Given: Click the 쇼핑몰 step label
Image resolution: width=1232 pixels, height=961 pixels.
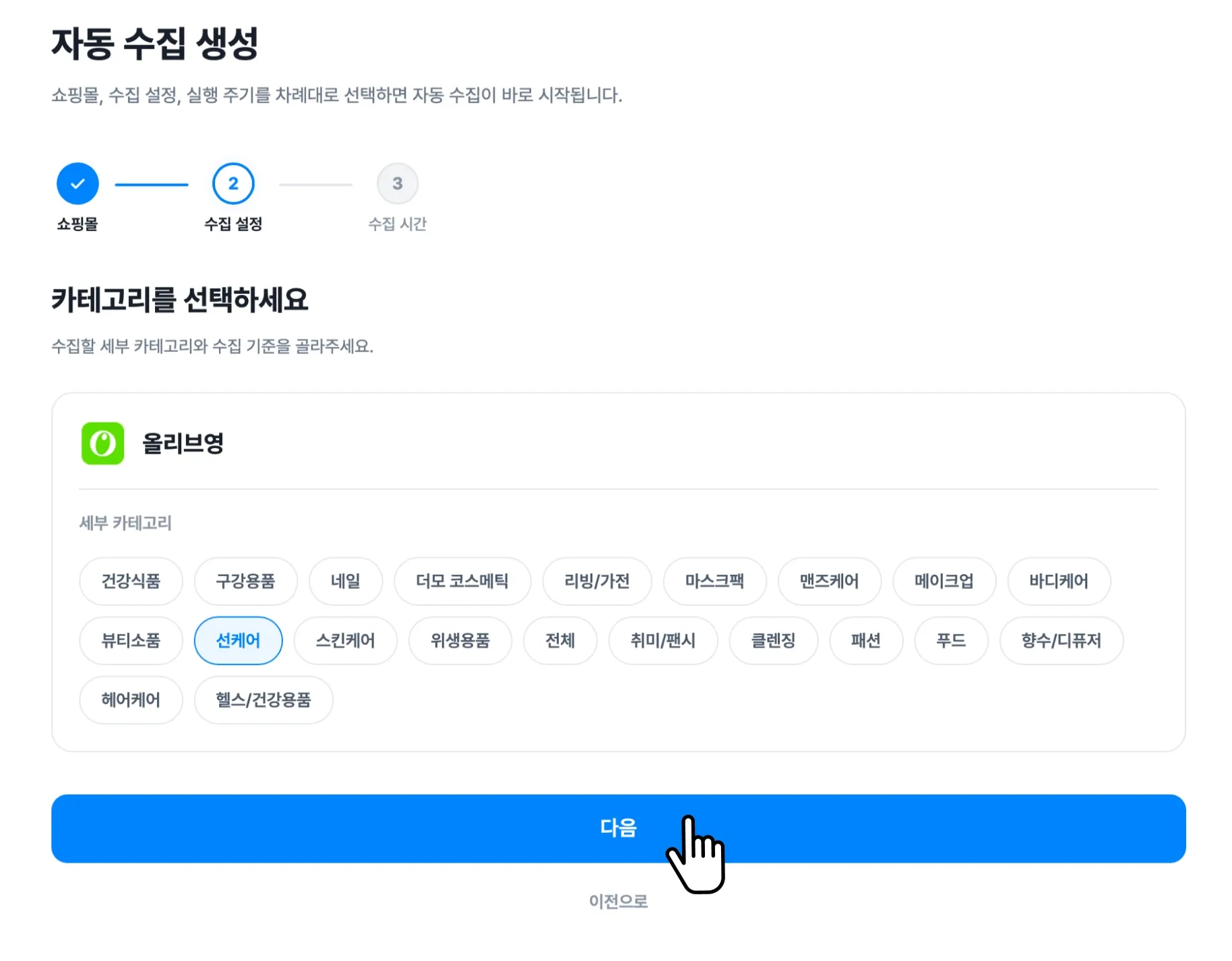Looking at the screenshot, I should [78, 224].
